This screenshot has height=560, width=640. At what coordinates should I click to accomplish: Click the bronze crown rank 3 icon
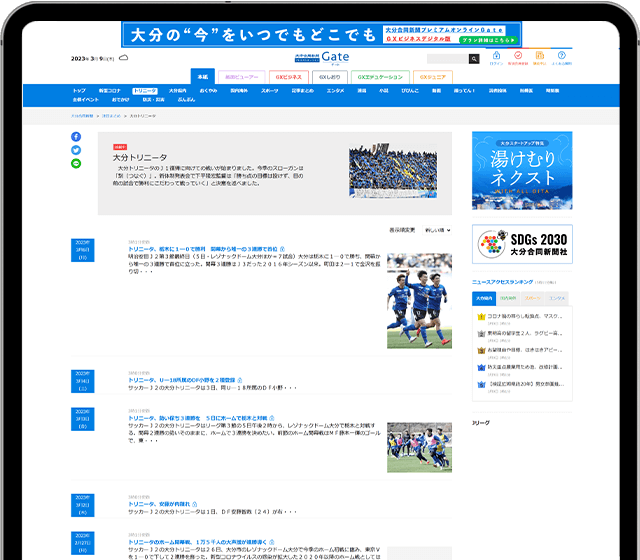481,350
